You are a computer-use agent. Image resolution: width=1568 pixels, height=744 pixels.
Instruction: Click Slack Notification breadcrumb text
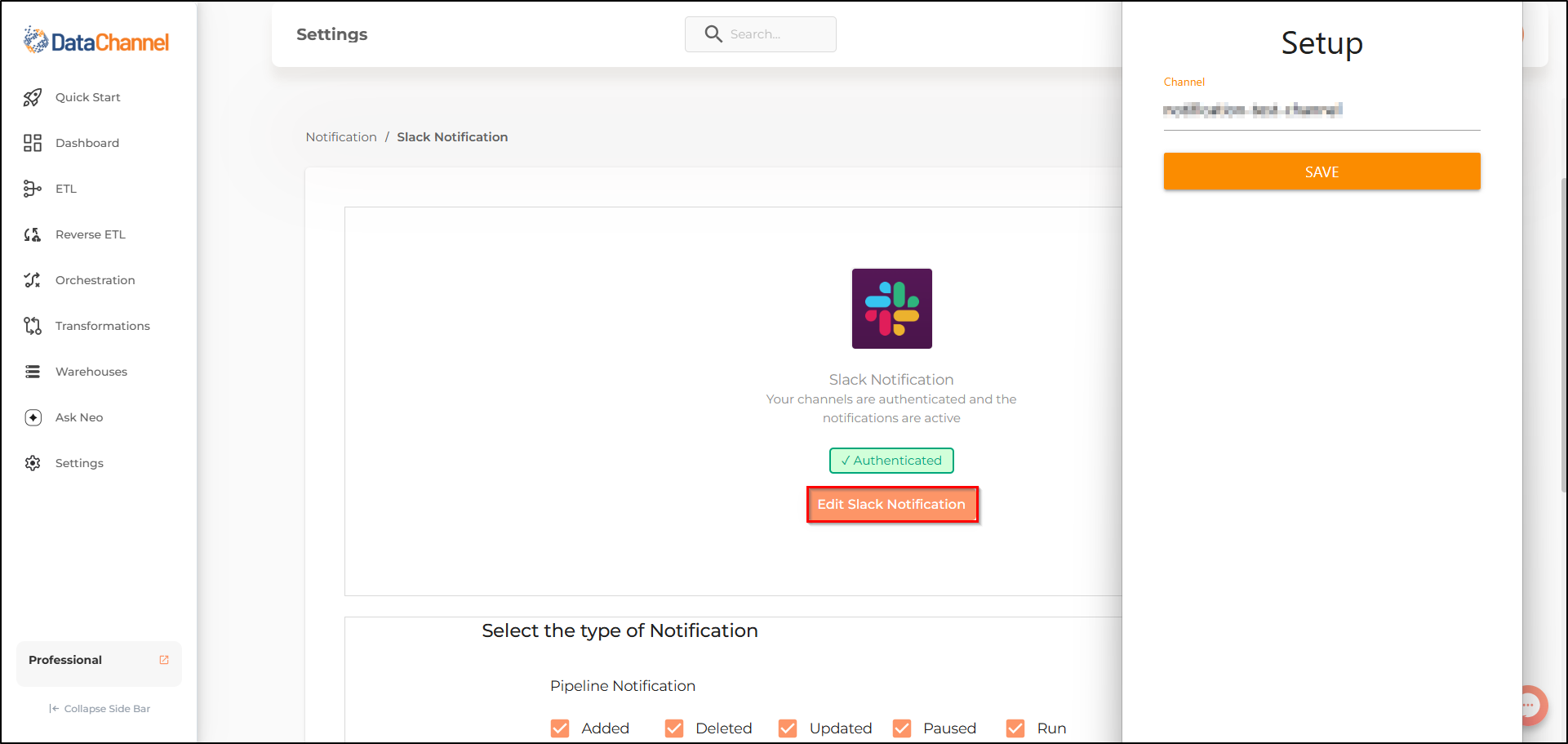(x=452, y=137)
